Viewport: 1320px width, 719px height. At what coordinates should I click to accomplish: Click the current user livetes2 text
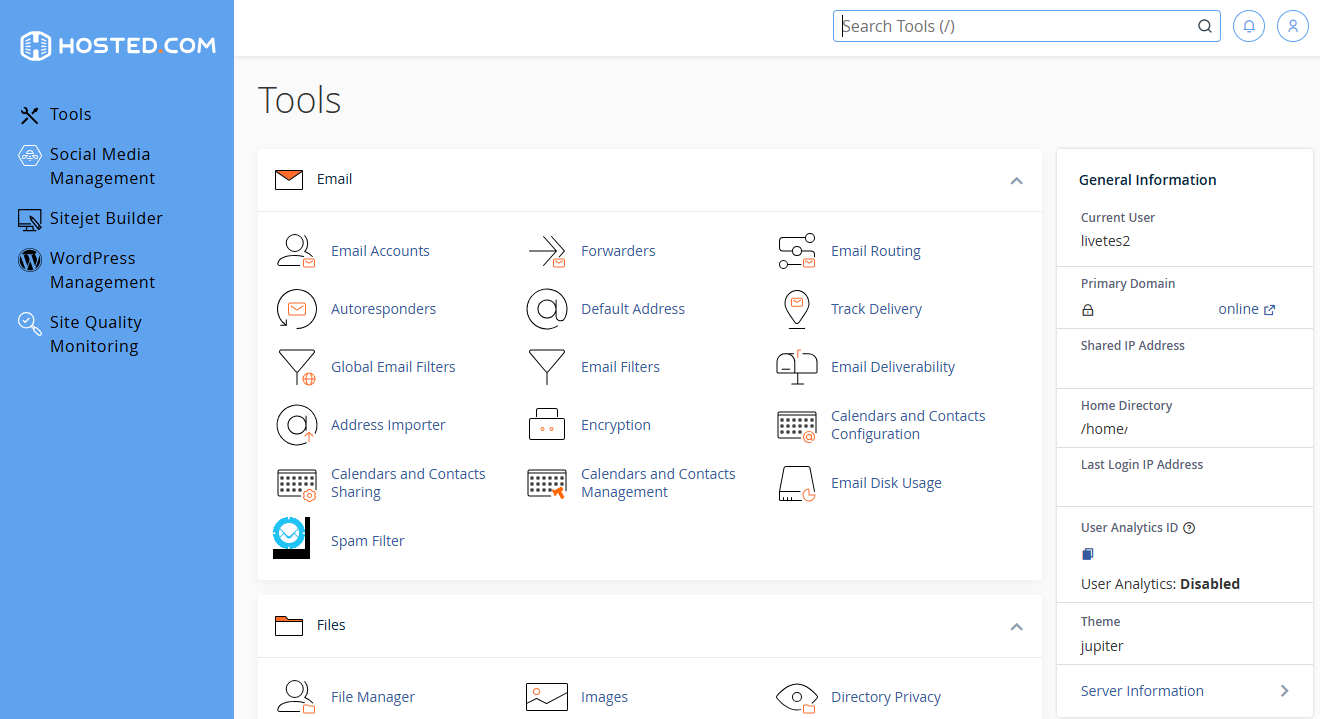tap(1105, 241)
